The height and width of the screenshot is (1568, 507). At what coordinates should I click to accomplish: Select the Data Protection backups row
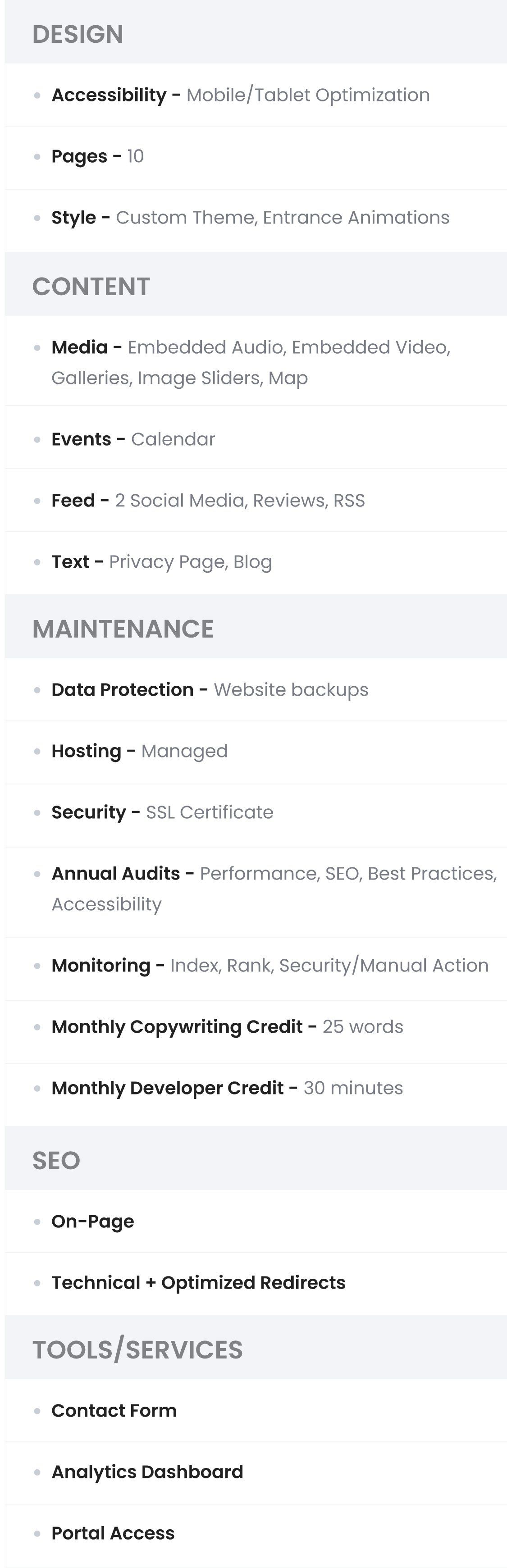click(x=256, y=690)
